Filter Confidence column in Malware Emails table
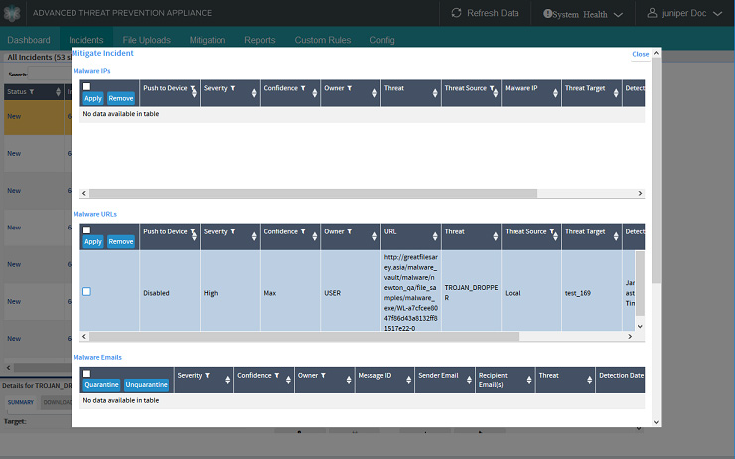 (277, 376)
